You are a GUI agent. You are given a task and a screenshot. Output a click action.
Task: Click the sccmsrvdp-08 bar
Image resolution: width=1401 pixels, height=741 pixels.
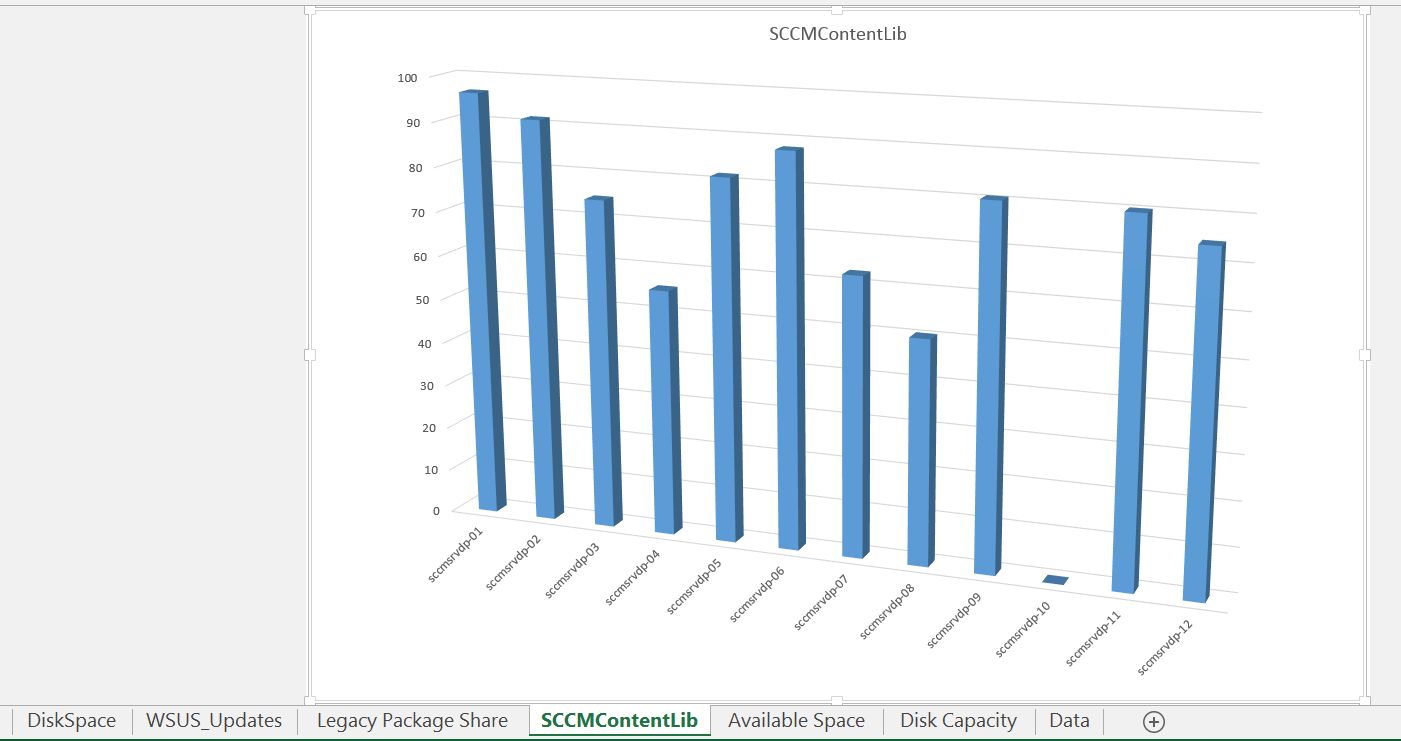click(x=920, y=450)
